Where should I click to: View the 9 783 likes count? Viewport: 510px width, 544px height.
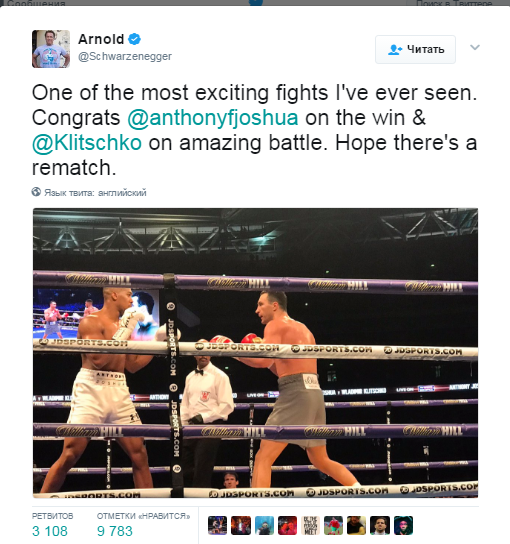[x=115, y=531]
